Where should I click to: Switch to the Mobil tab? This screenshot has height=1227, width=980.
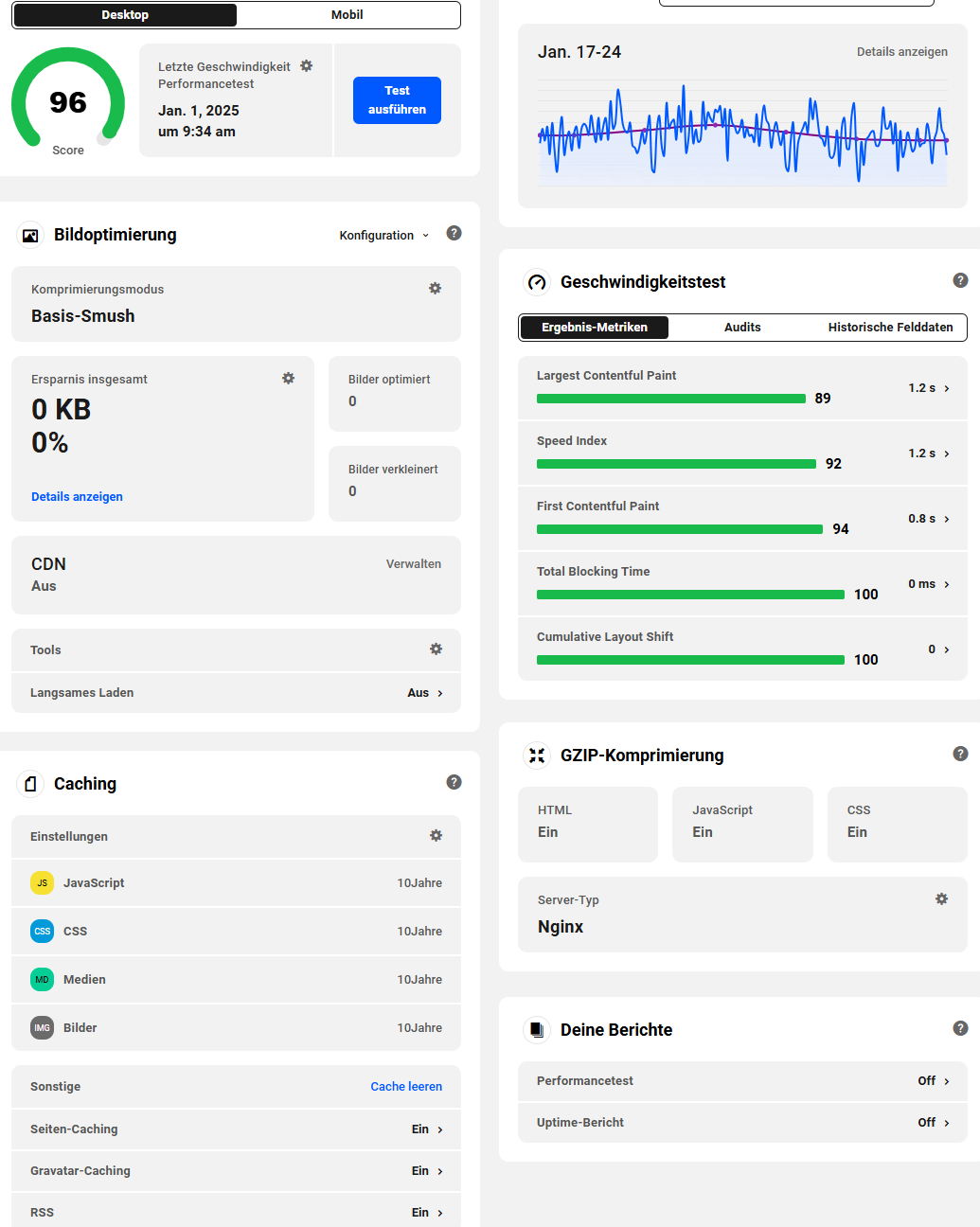(347, 14)
